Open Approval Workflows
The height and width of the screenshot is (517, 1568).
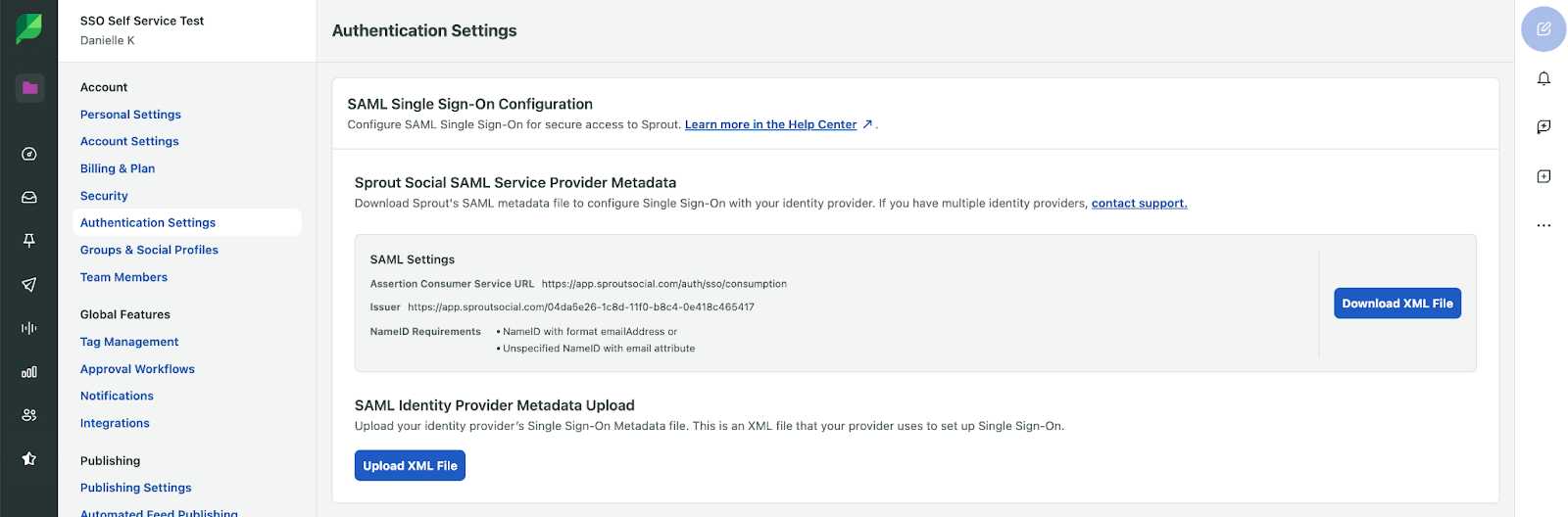pyautogui.click(x=137, y=369)
